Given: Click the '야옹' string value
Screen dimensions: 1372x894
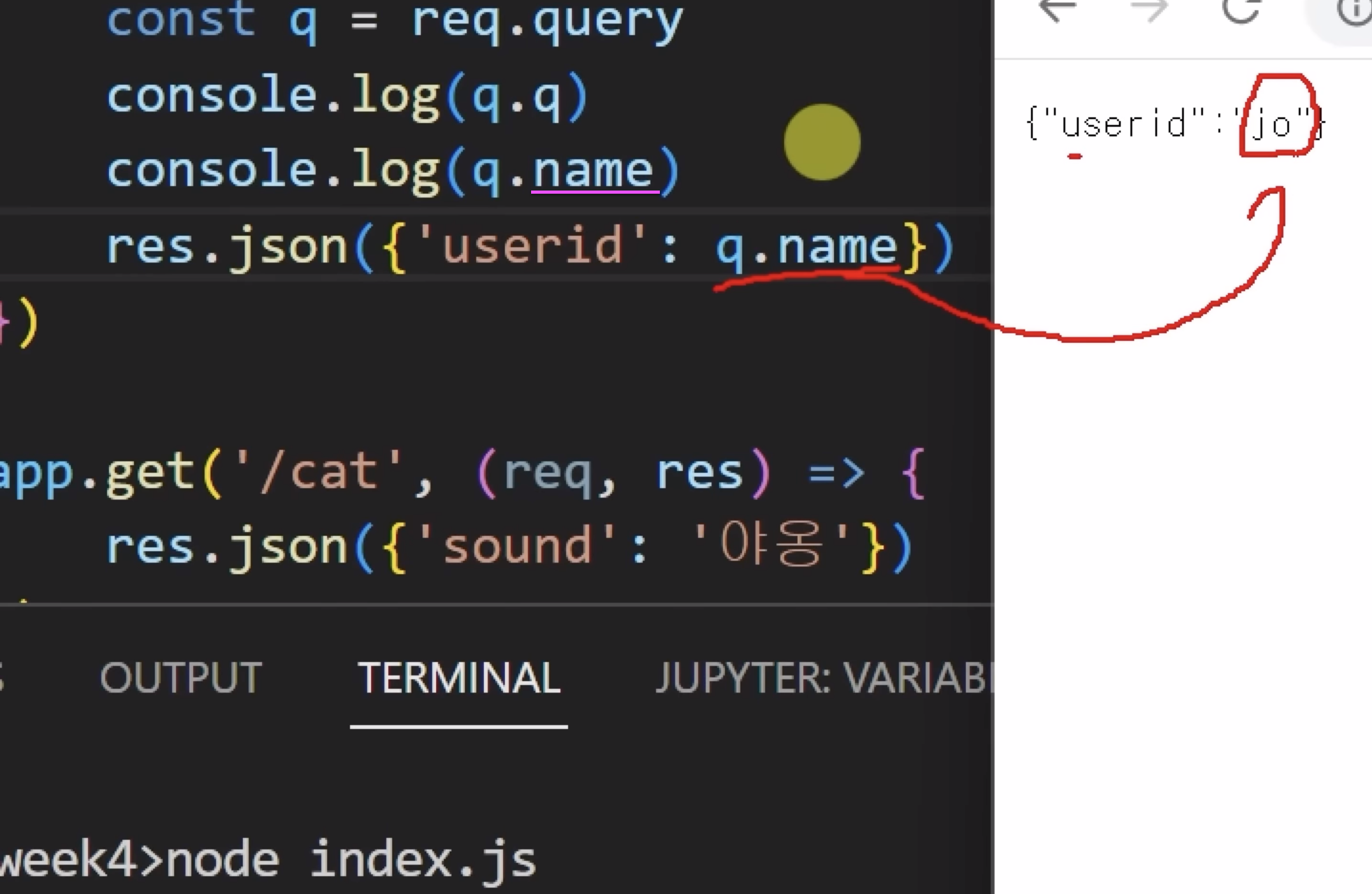Looking at the screenshot, I should pos(771,546).
